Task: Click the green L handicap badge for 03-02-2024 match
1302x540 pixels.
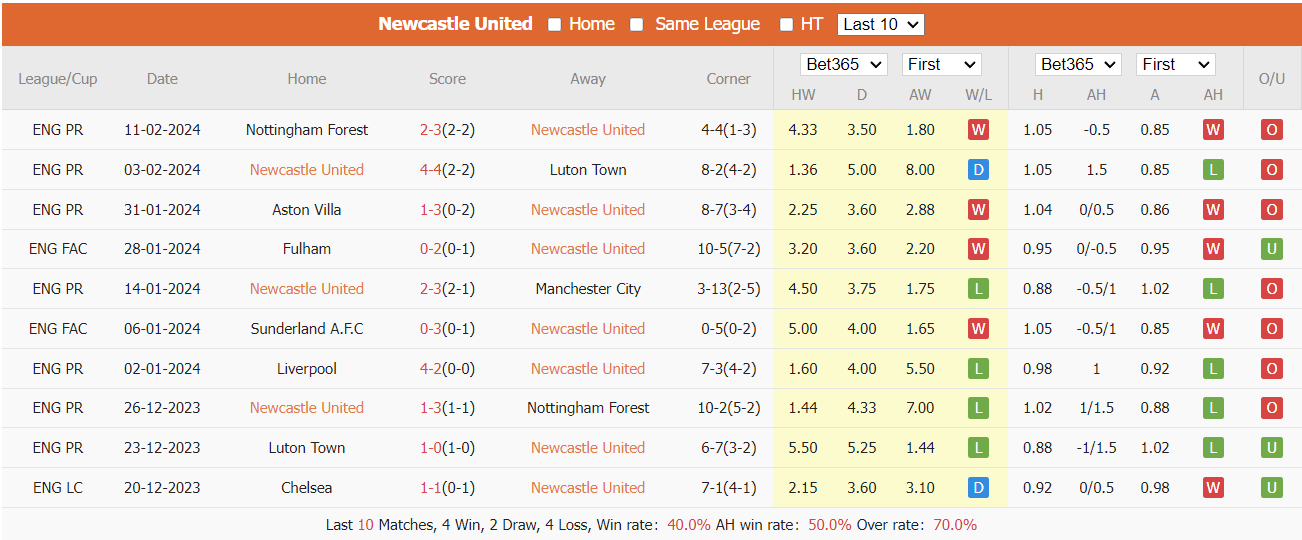Action: tap(1213, 170)
